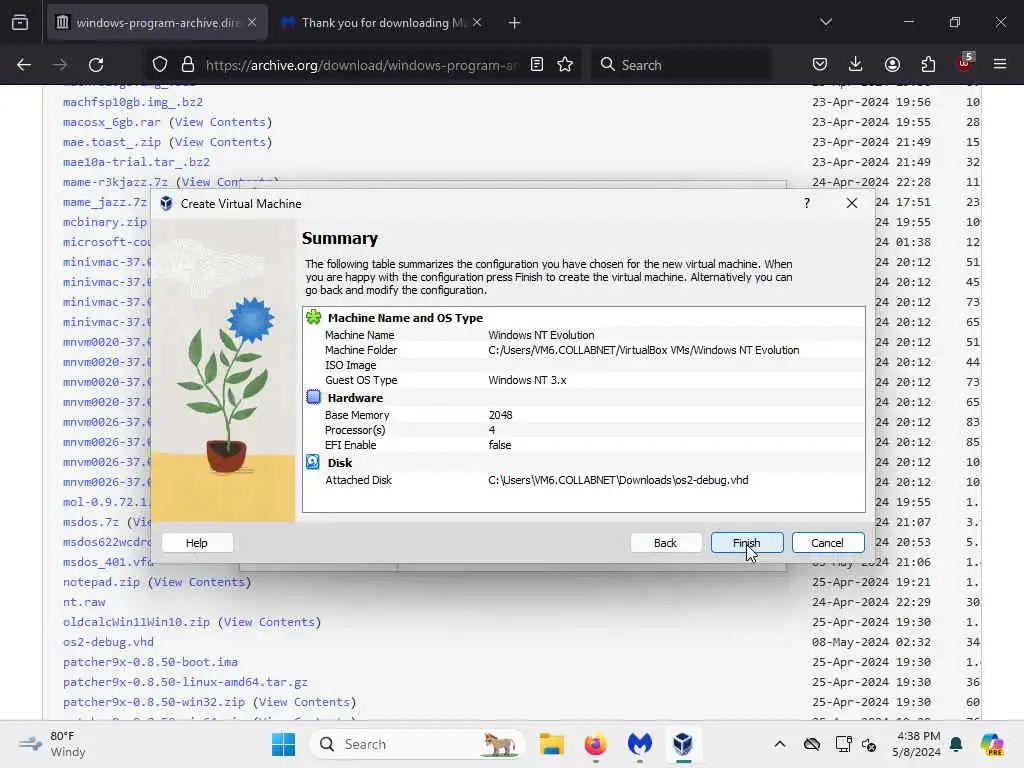
Task: Go back to previous page
Action: [24, 65]
